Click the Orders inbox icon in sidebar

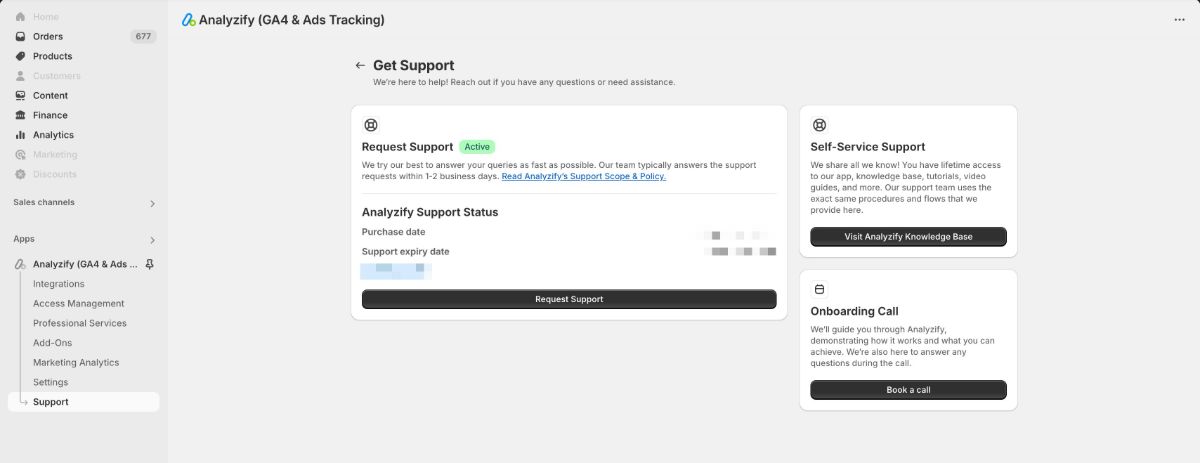tap(21, 36)
